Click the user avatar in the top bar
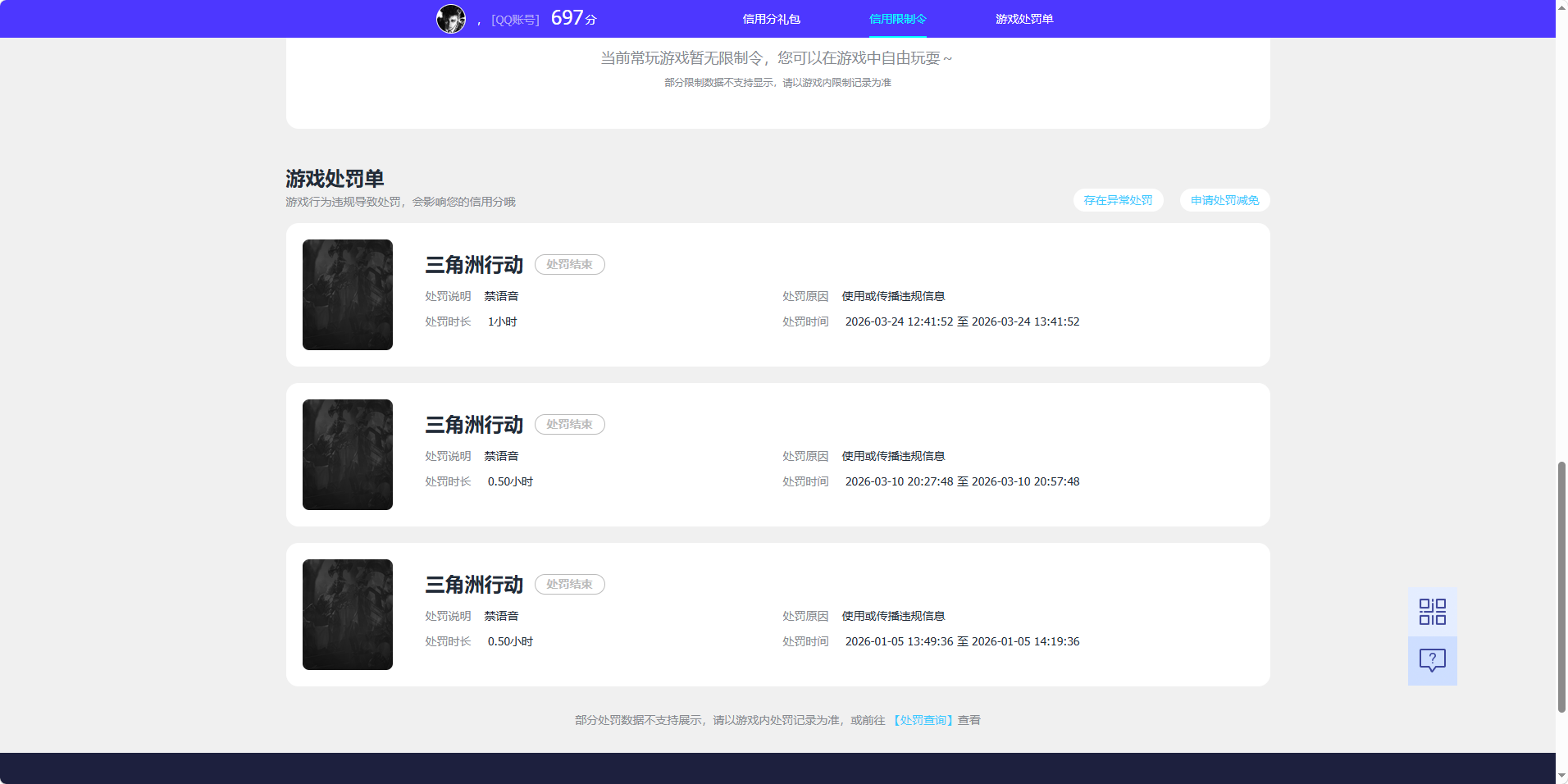 452,18
